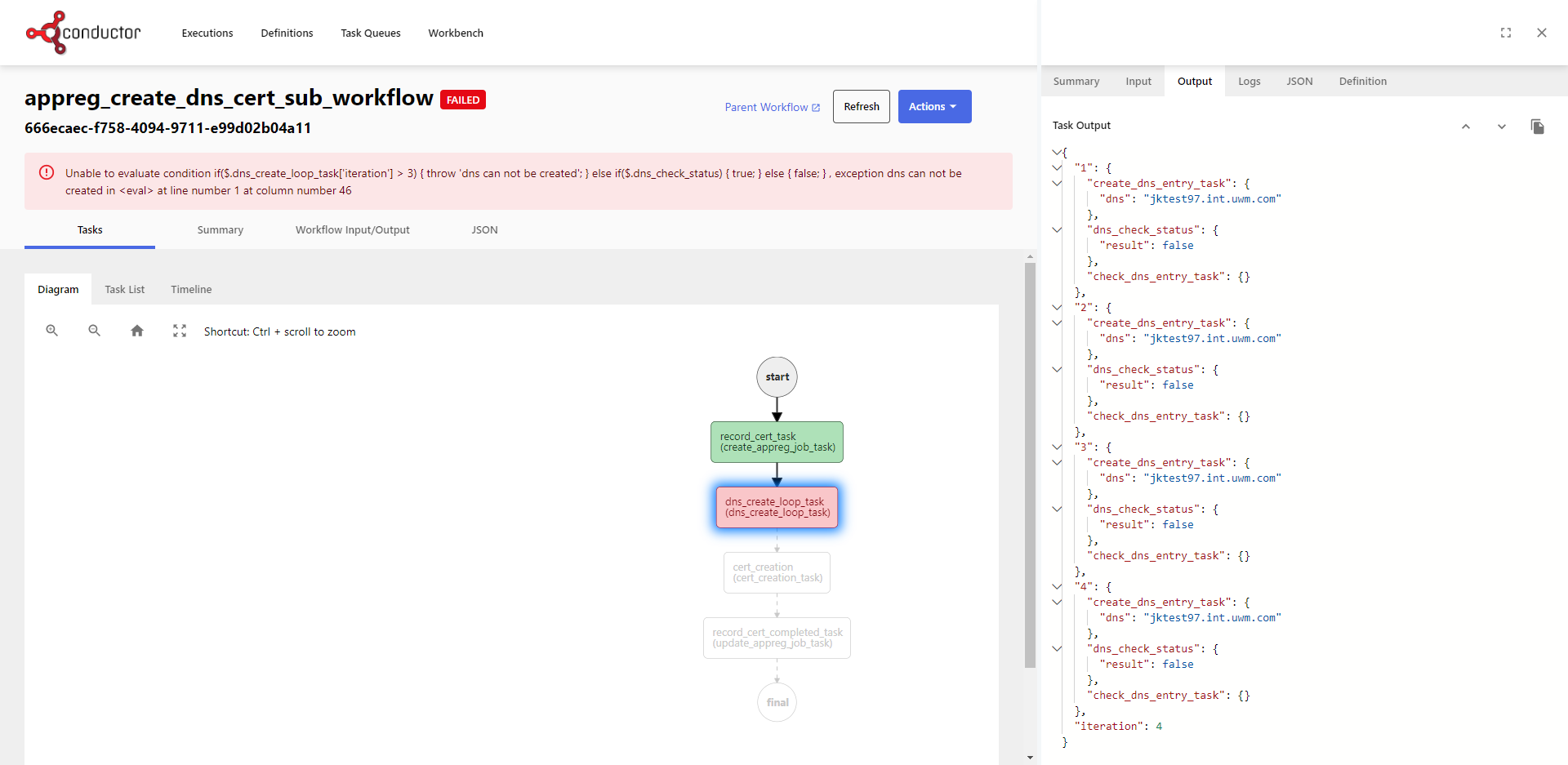Open the Timeline tab
The width and height of the screenshot is (1568, 765).
[190, 289]
